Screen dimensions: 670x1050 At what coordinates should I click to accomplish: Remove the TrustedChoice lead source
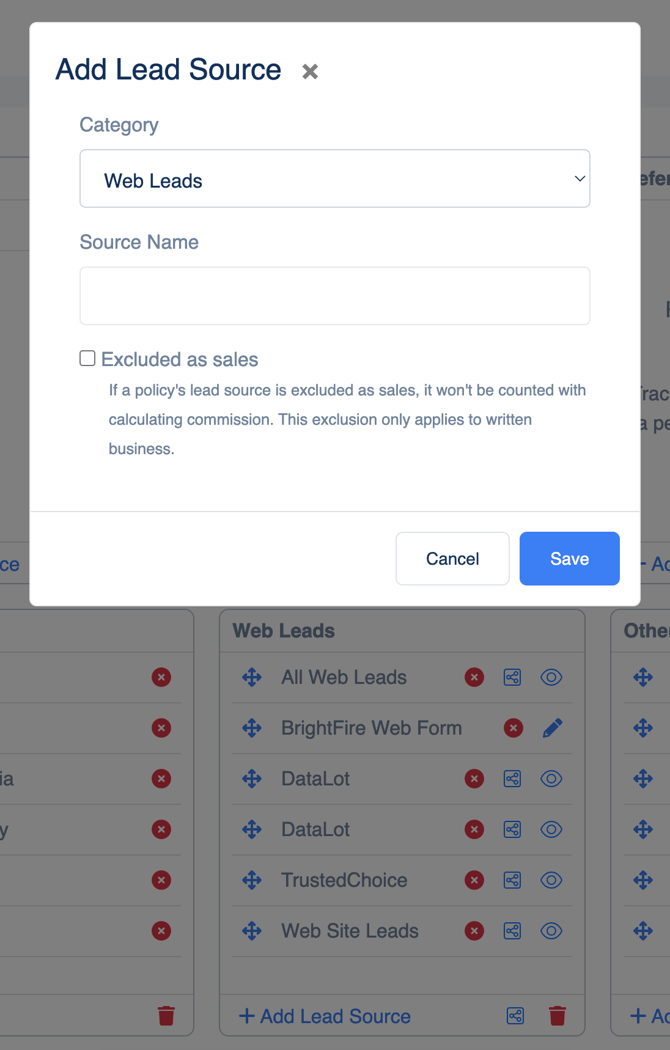pyautogui.click(x=475, y=880)
